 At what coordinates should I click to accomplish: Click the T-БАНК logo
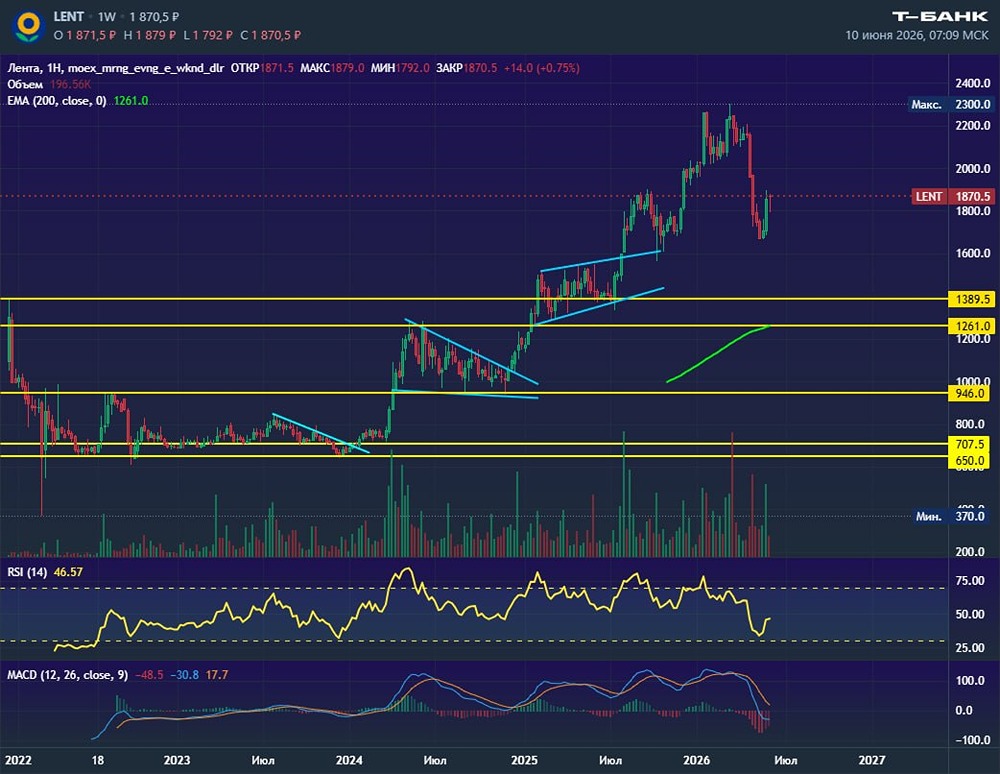(940, 17)
